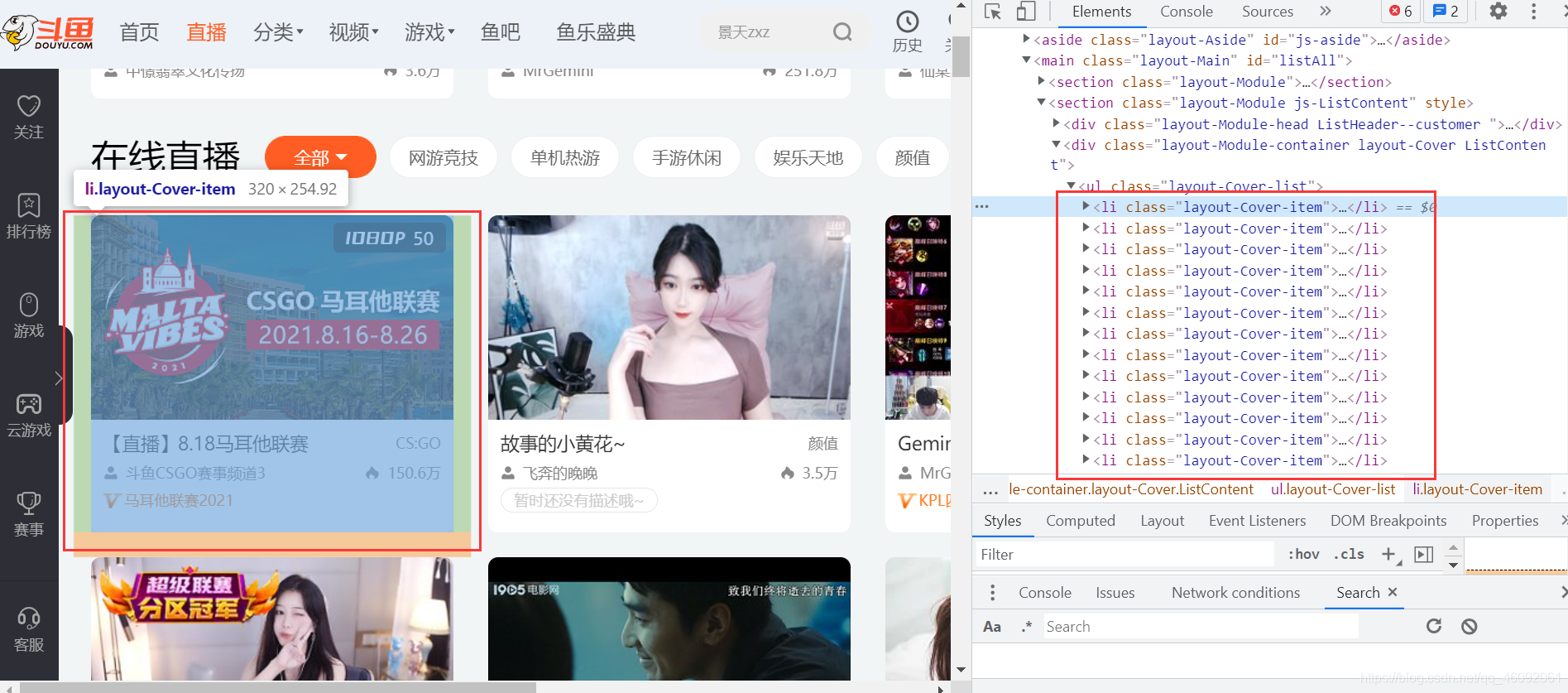Open DevTools customize kebab menu

tap(1533, 12)
